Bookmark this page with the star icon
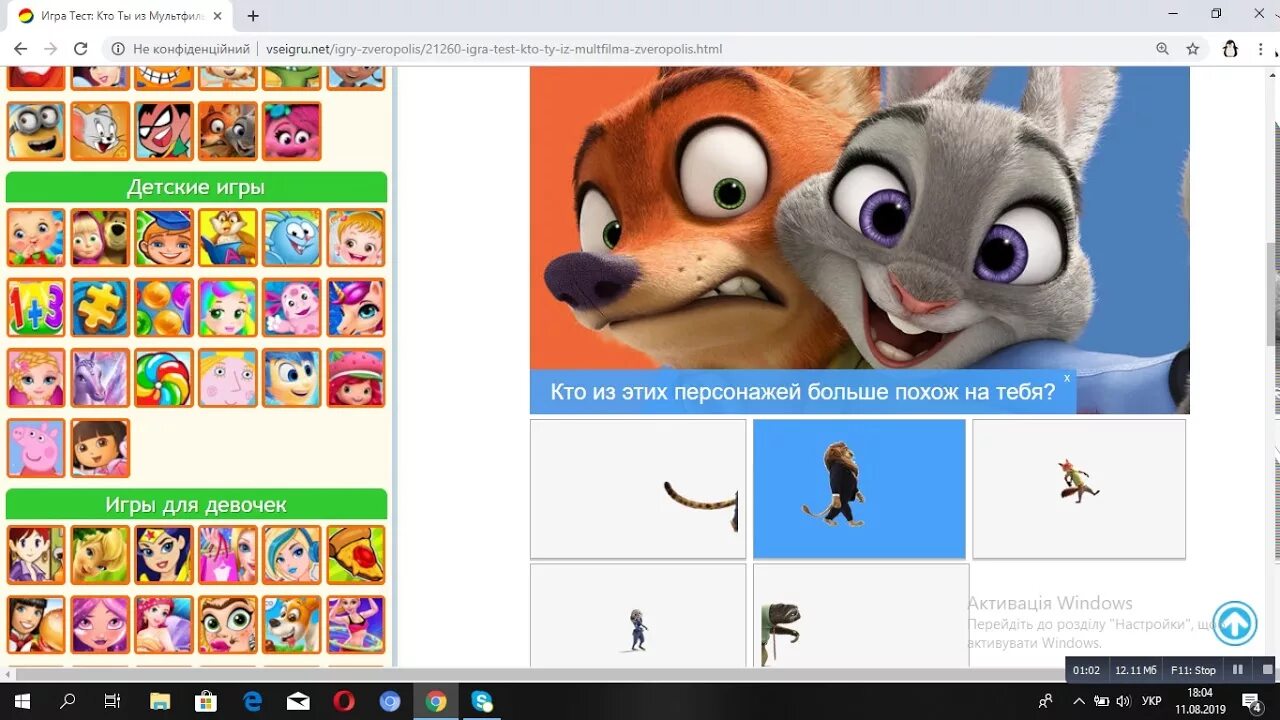The image size is (1280, 720). pos(1192,49)
